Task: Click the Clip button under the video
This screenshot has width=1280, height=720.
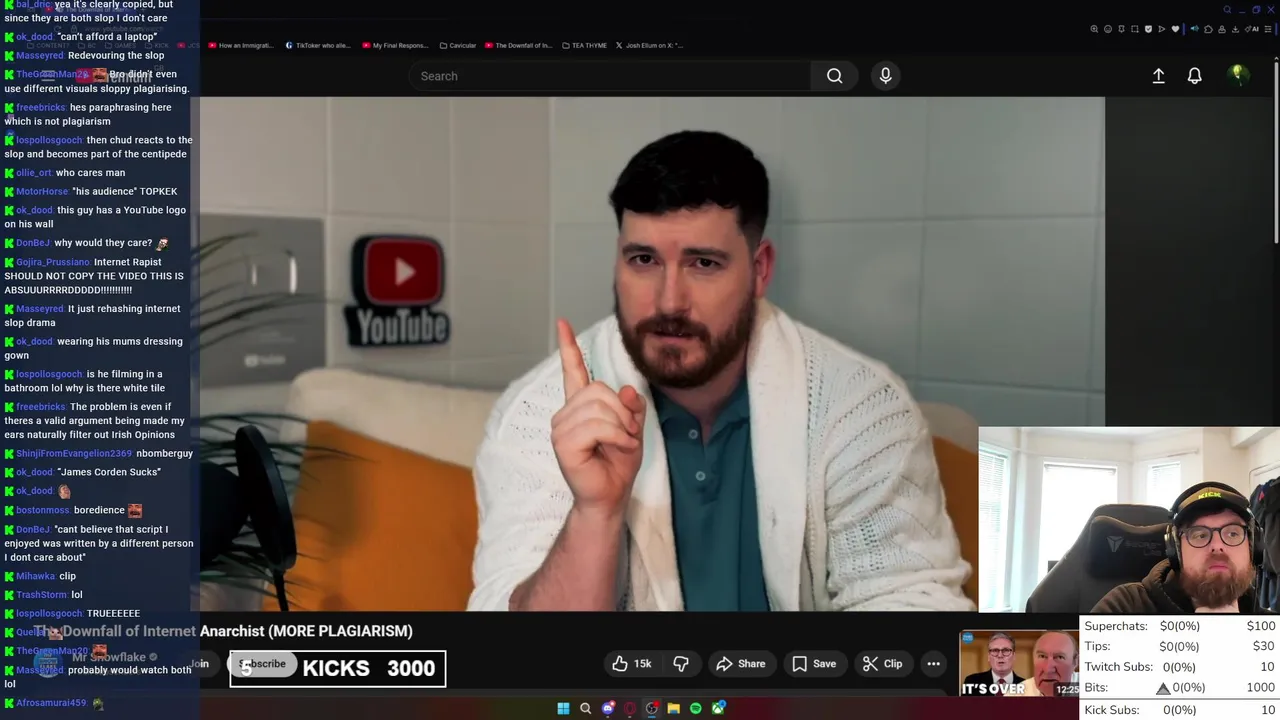Action: pos(882,664)
